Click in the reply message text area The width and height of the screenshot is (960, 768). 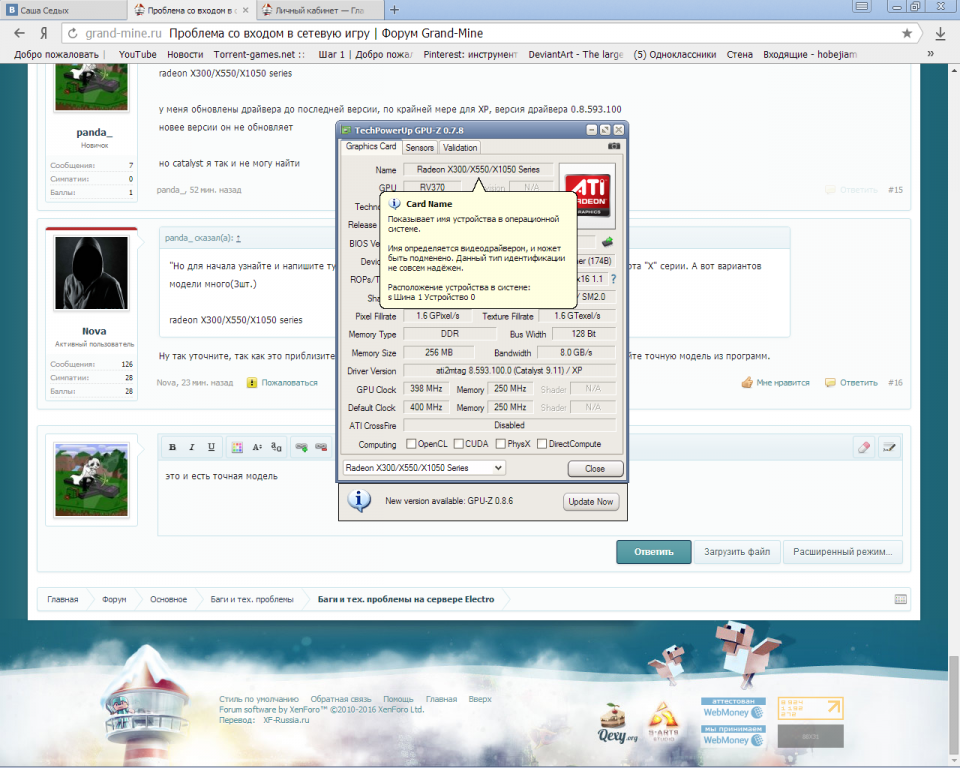(530, 499)
